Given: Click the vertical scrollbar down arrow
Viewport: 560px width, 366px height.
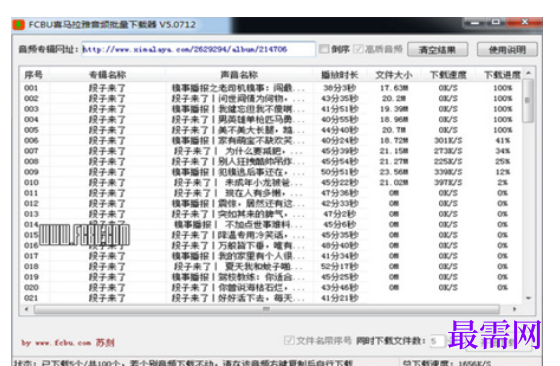Looking at the screenshot, I should [529, 298].
